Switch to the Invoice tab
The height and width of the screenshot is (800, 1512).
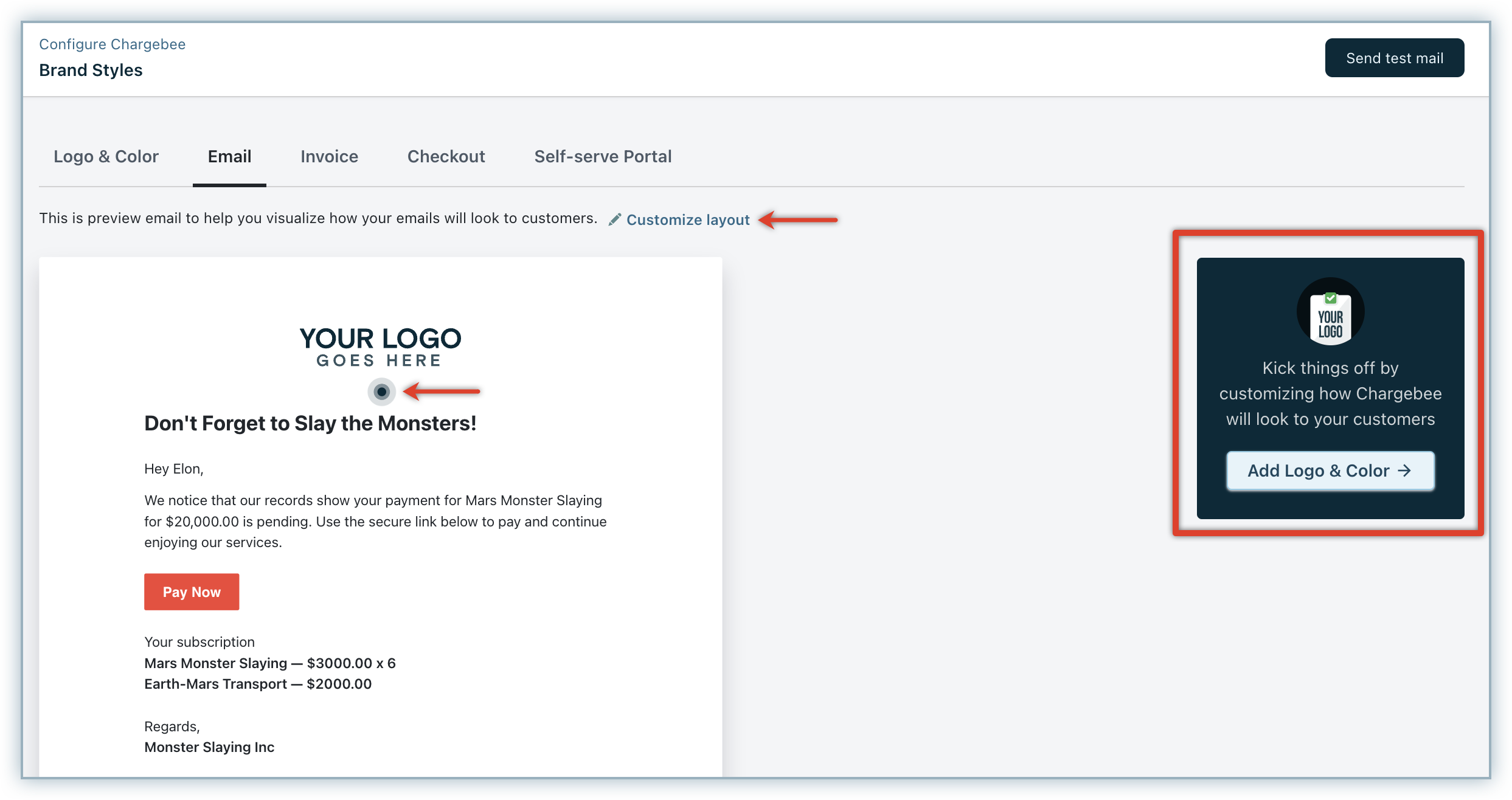[329, 157]
